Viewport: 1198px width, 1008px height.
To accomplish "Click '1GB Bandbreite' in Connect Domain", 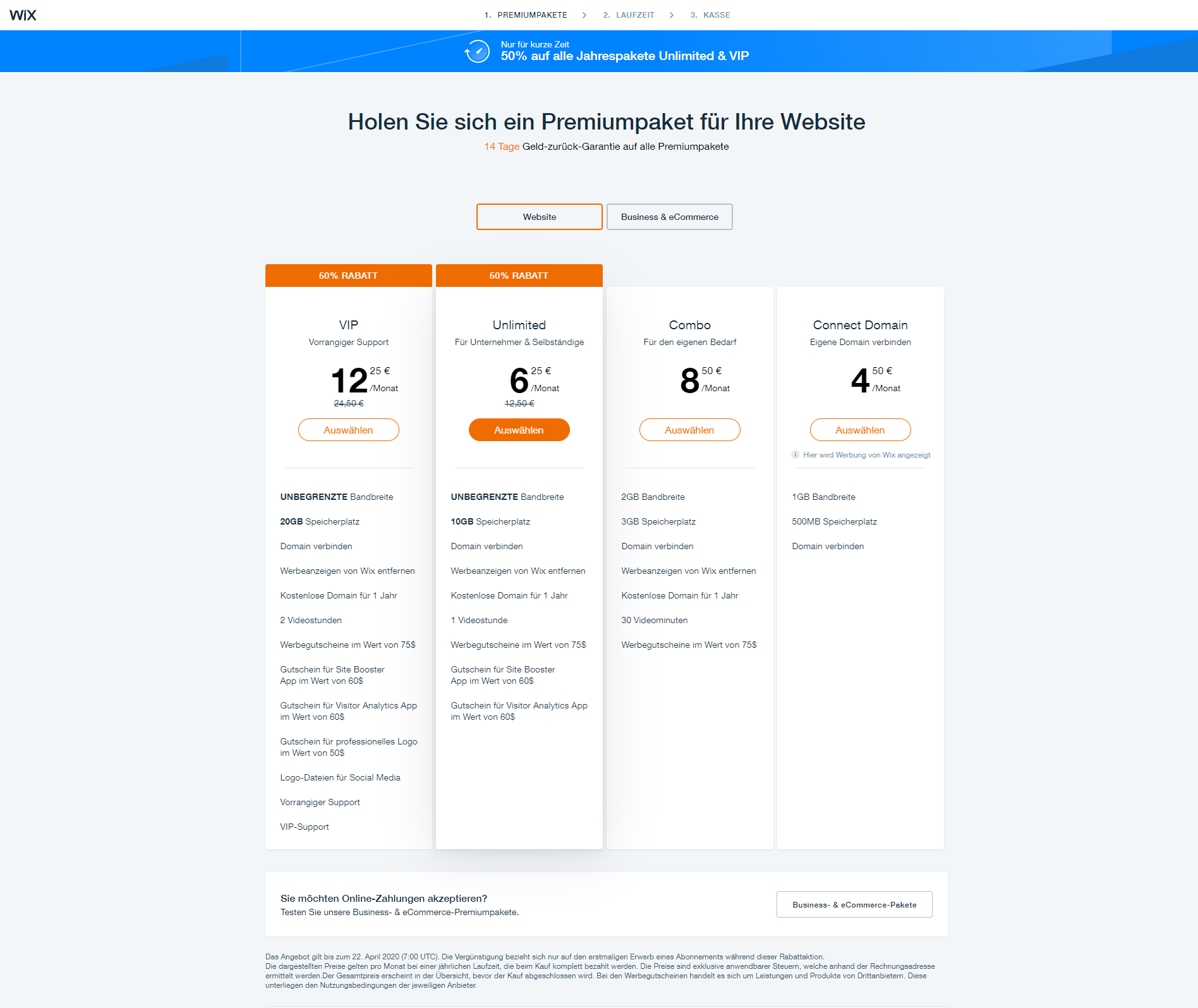I will (823, 497).
